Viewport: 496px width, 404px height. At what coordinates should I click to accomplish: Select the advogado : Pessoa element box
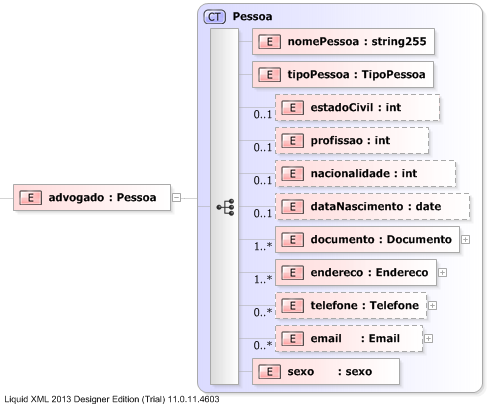click(x=92, y=198)
